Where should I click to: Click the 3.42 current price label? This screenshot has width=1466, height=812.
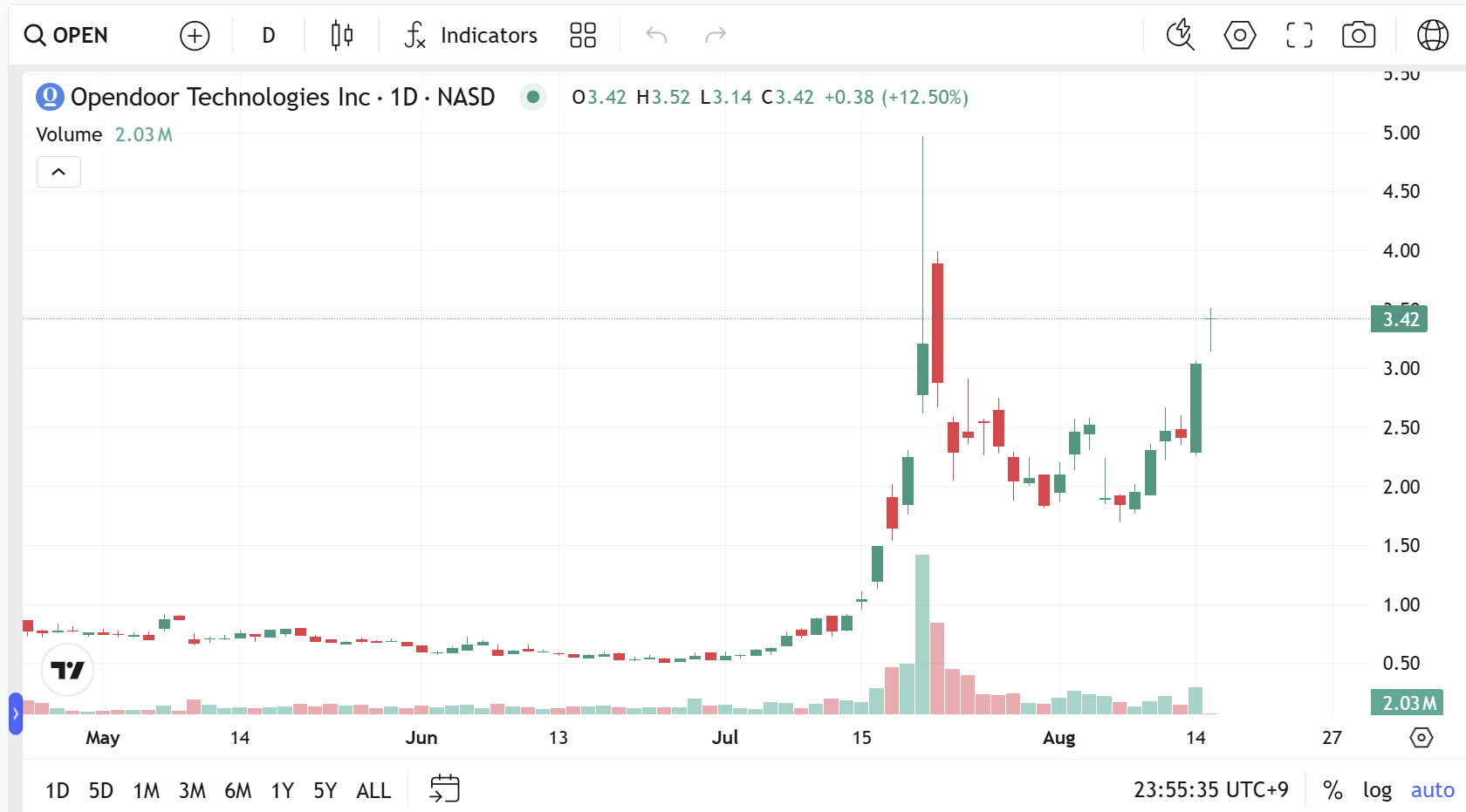tap(1399, 319)
